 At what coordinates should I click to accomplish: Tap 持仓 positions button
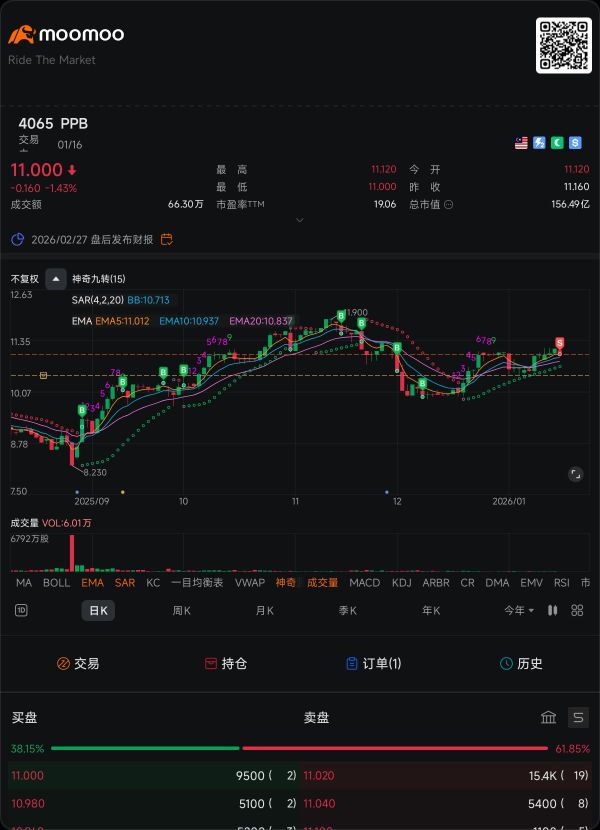point(226,664)
